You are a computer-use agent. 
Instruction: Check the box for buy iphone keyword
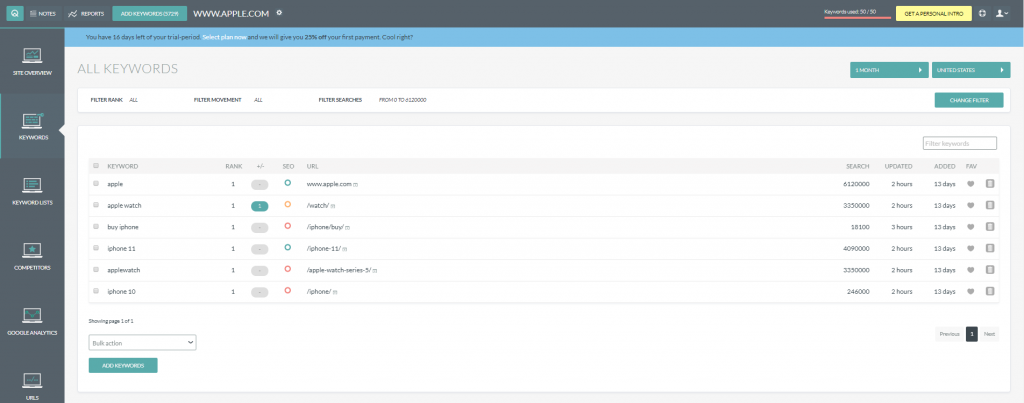click(x=96, y=227)
